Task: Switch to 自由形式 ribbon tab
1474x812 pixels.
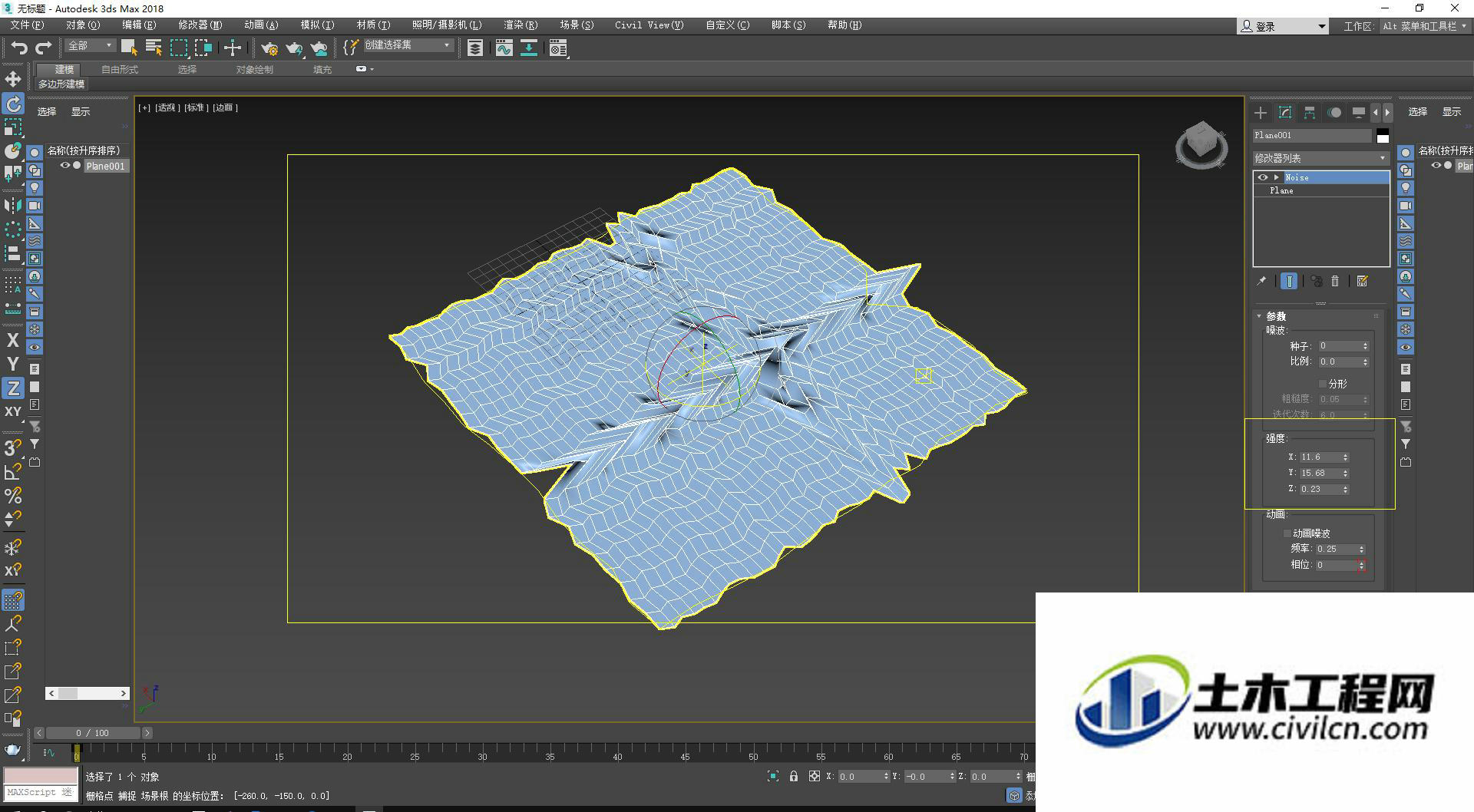Action: coord(120,70)
